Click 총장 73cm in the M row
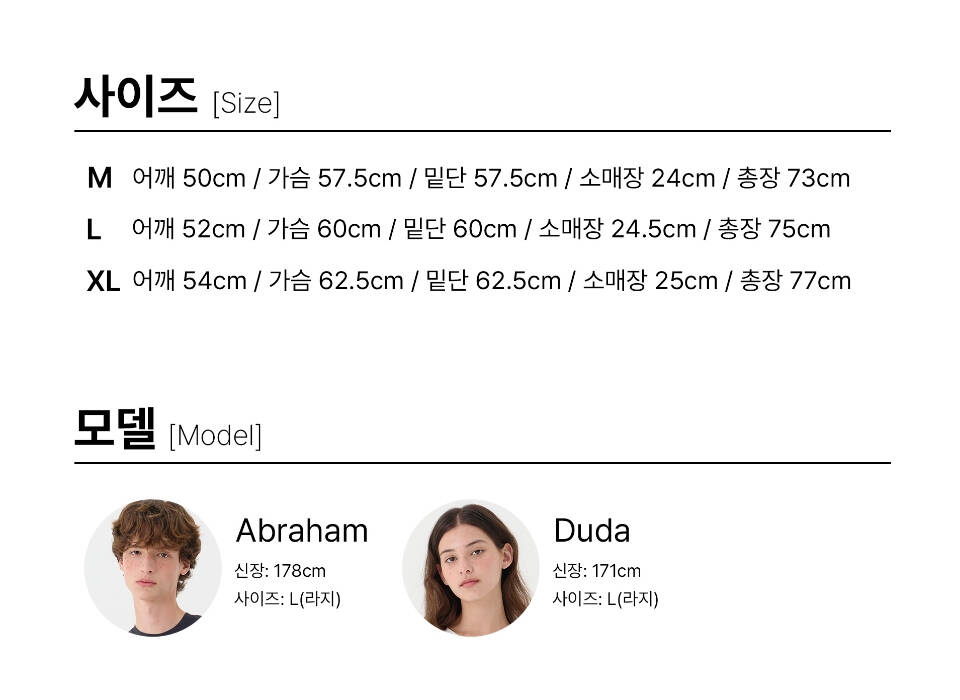Viewport: 960px width, 700px height. point(793,178)
